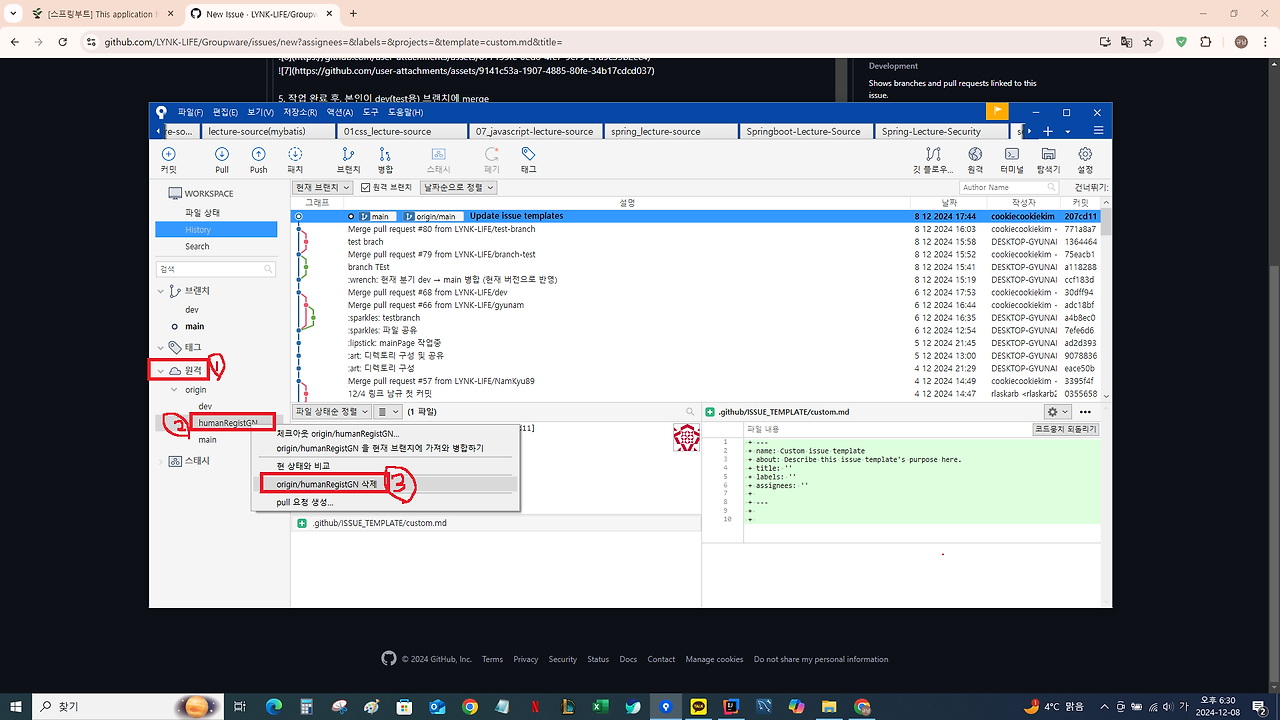Select History in the WORKSPACE sidebar

click(216, 230)
